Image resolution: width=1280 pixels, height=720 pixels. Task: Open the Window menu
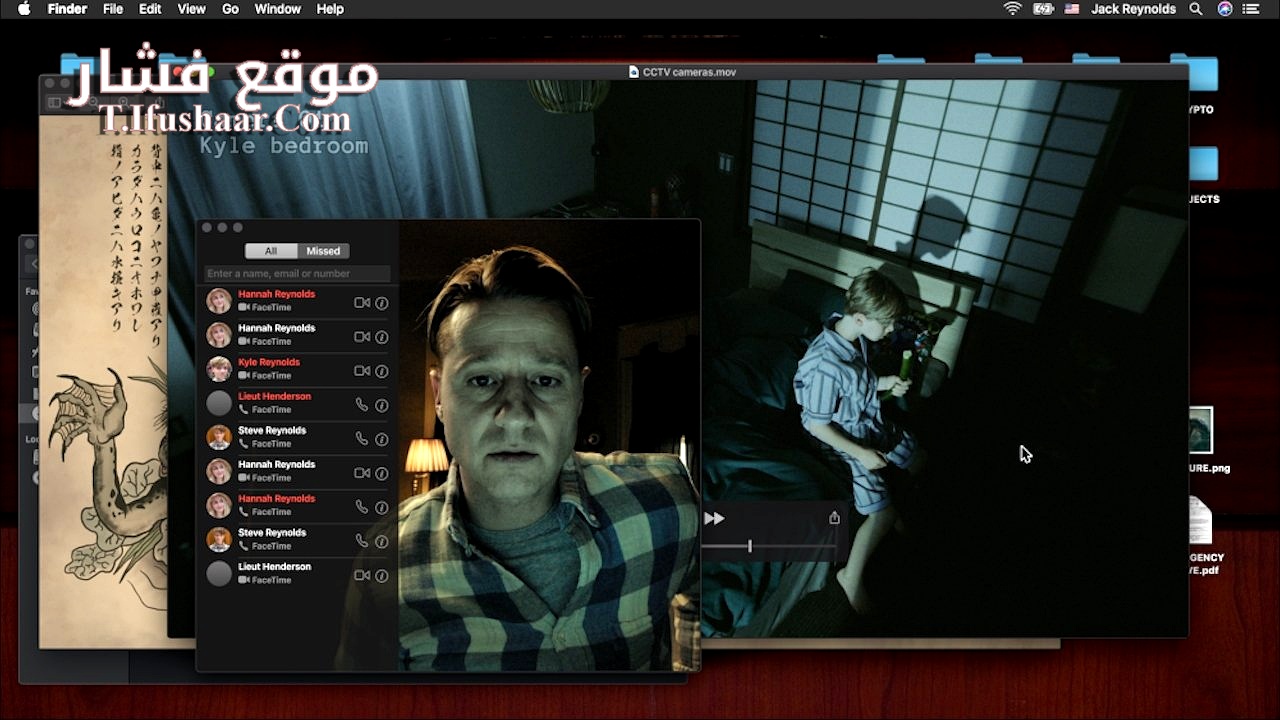[x=278, y=9]
